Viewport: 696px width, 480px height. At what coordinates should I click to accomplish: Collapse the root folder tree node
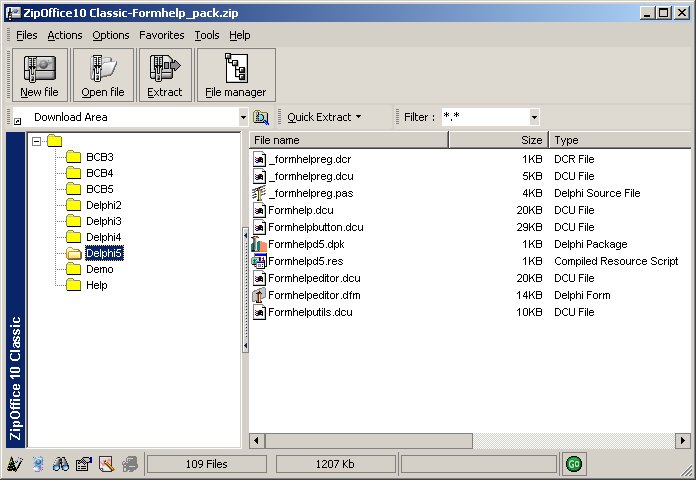point(36,141)
